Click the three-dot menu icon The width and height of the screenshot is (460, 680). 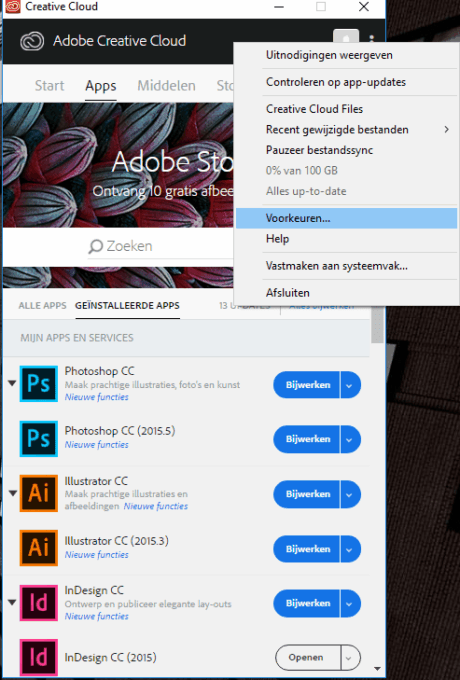coord(372,38)
